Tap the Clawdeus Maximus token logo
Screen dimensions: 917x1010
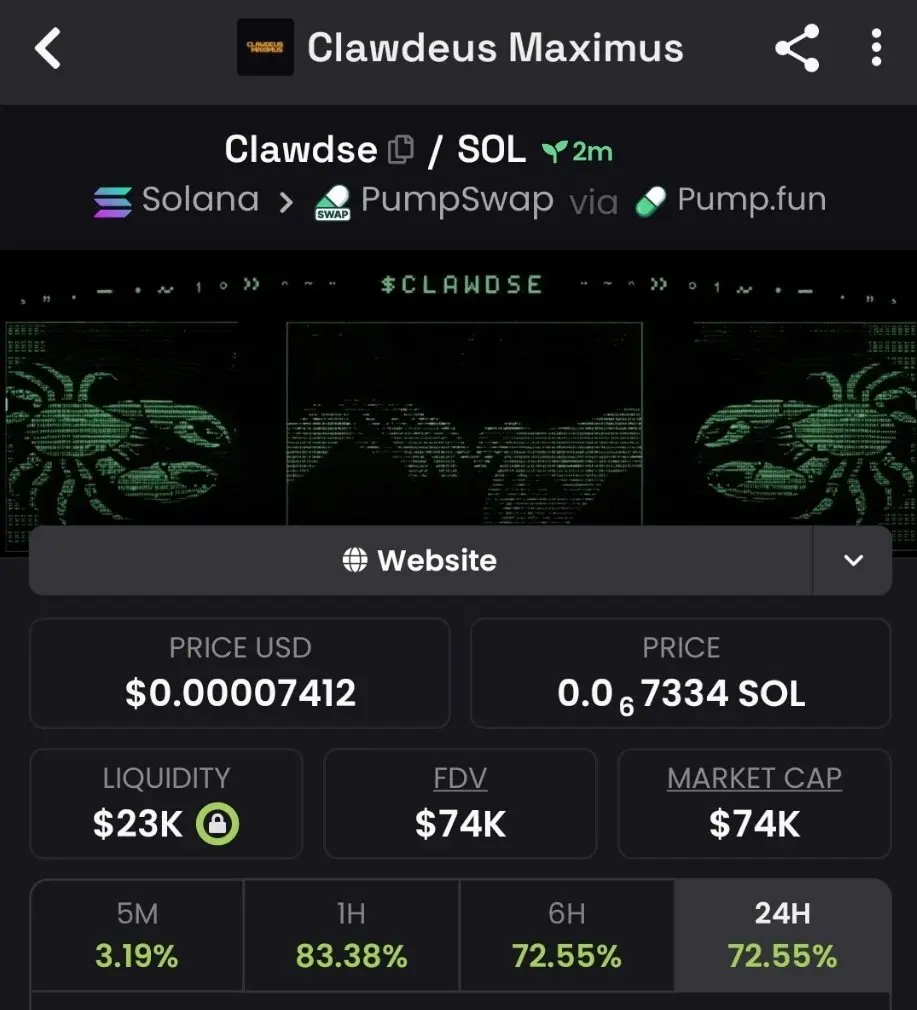pyautogui.click(x=265, y=48)
